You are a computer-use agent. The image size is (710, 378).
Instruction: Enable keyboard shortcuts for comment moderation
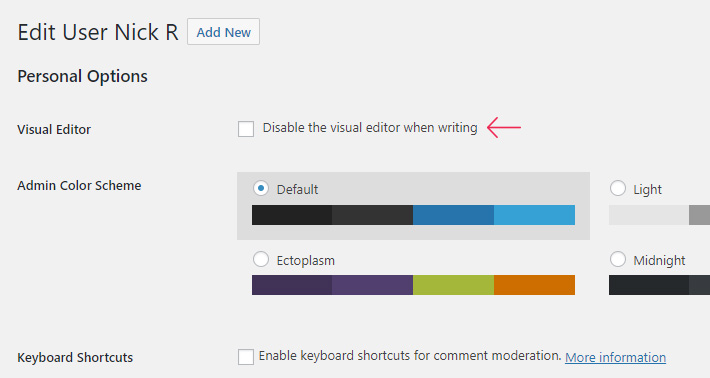point(246,357)
